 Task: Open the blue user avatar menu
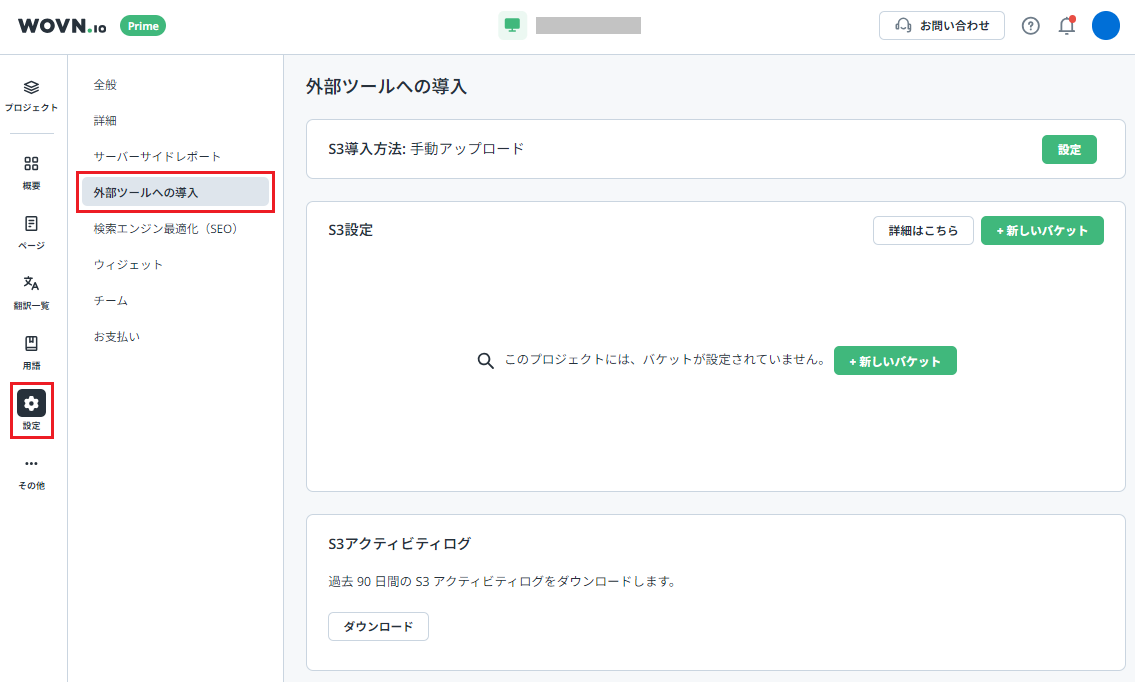pos(1105,26)
